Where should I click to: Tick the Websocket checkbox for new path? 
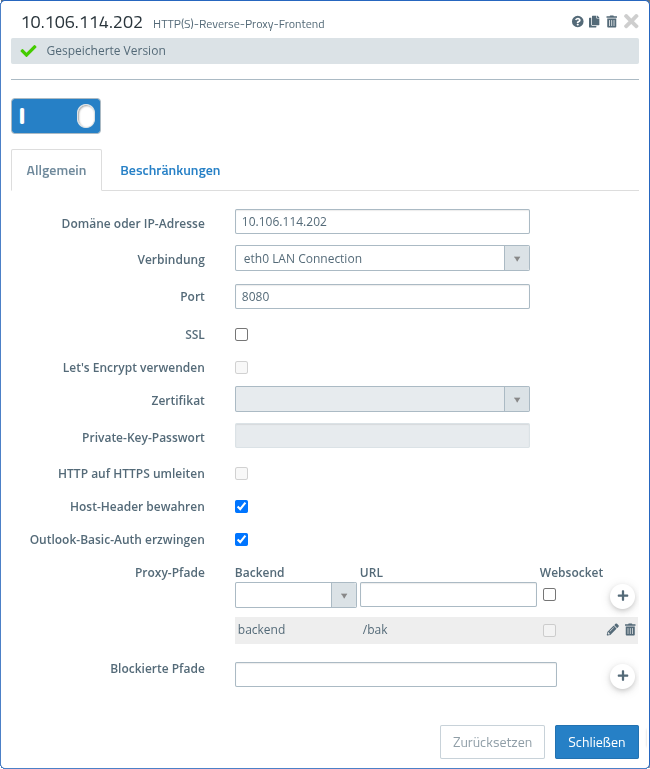point(549,594)
